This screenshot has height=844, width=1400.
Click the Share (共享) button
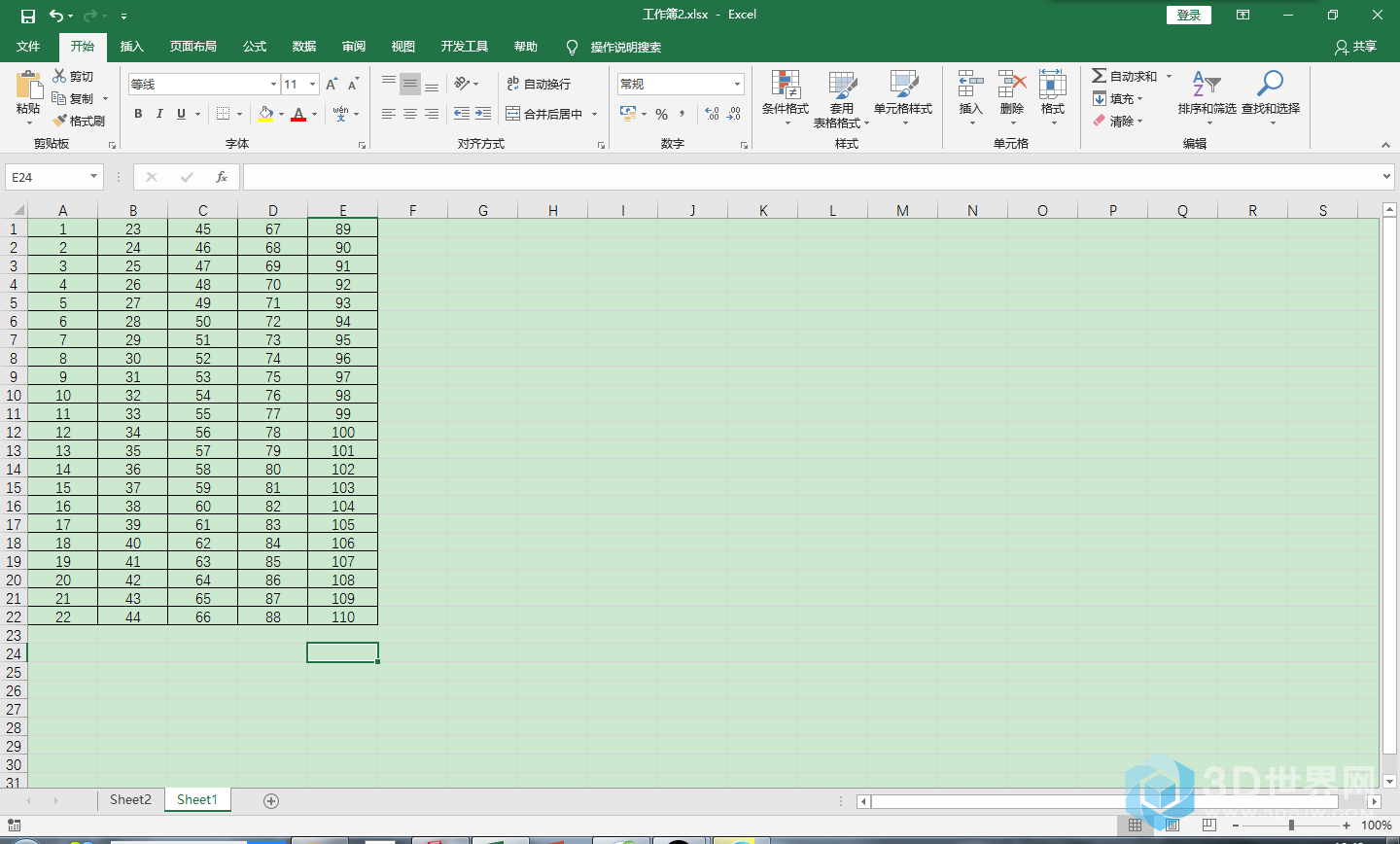pyautogui.click(x=1356, y=47)
